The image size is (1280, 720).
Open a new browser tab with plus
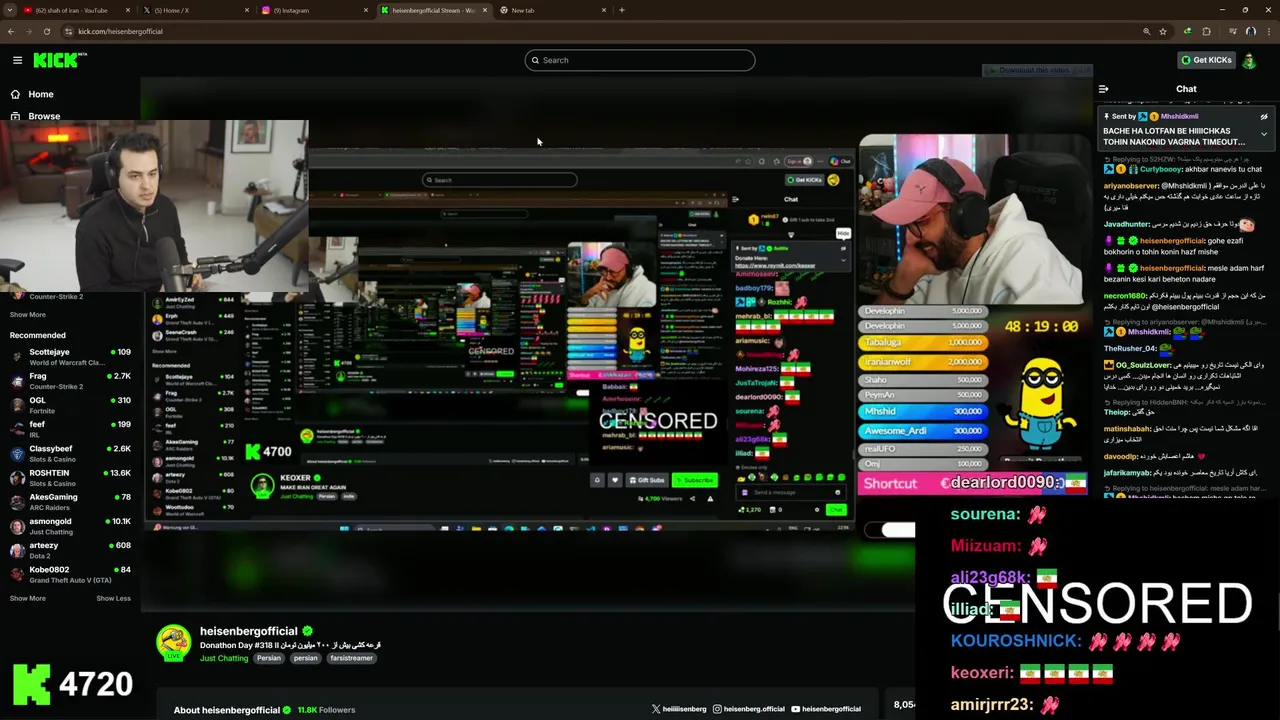tap(622, 10)
